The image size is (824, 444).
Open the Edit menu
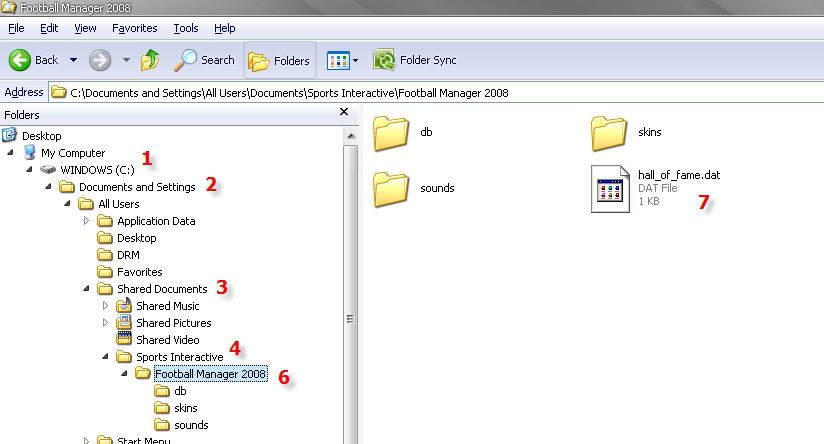pyautogui.click(x=49, y=28)
